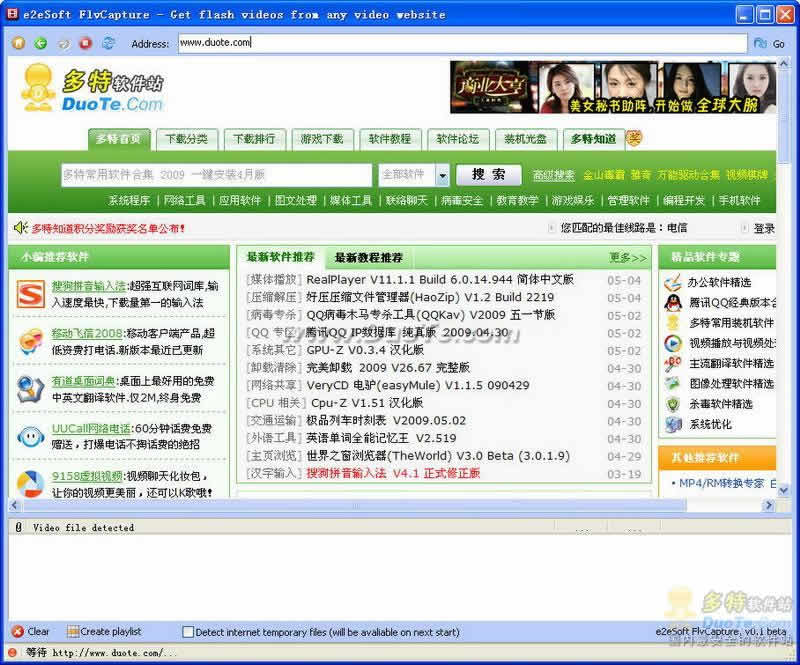
Task: Open the 多特首页 tab
Action: coord(119,139)
